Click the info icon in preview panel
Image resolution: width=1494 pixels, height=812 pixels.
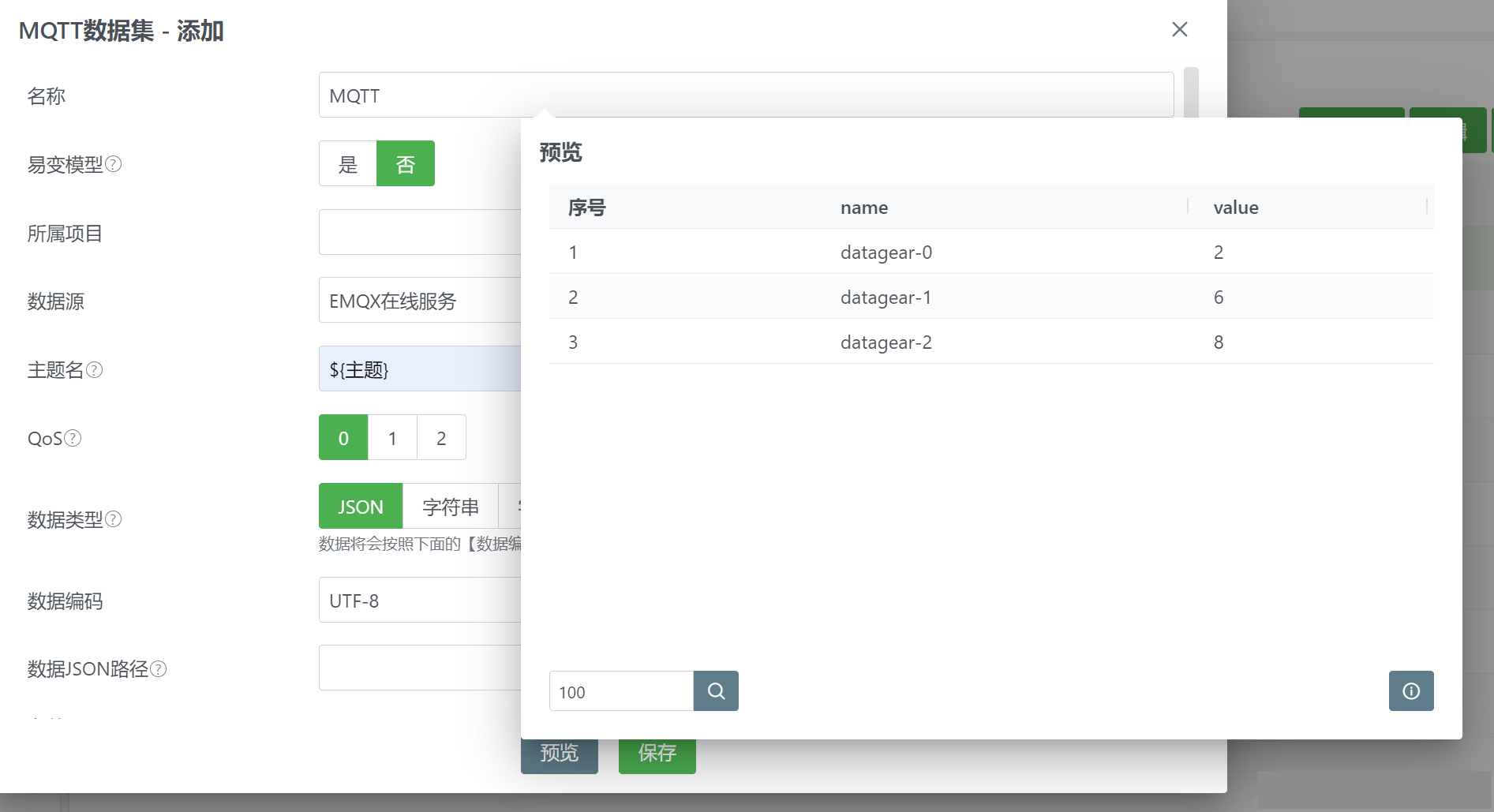coord(1411,691)
